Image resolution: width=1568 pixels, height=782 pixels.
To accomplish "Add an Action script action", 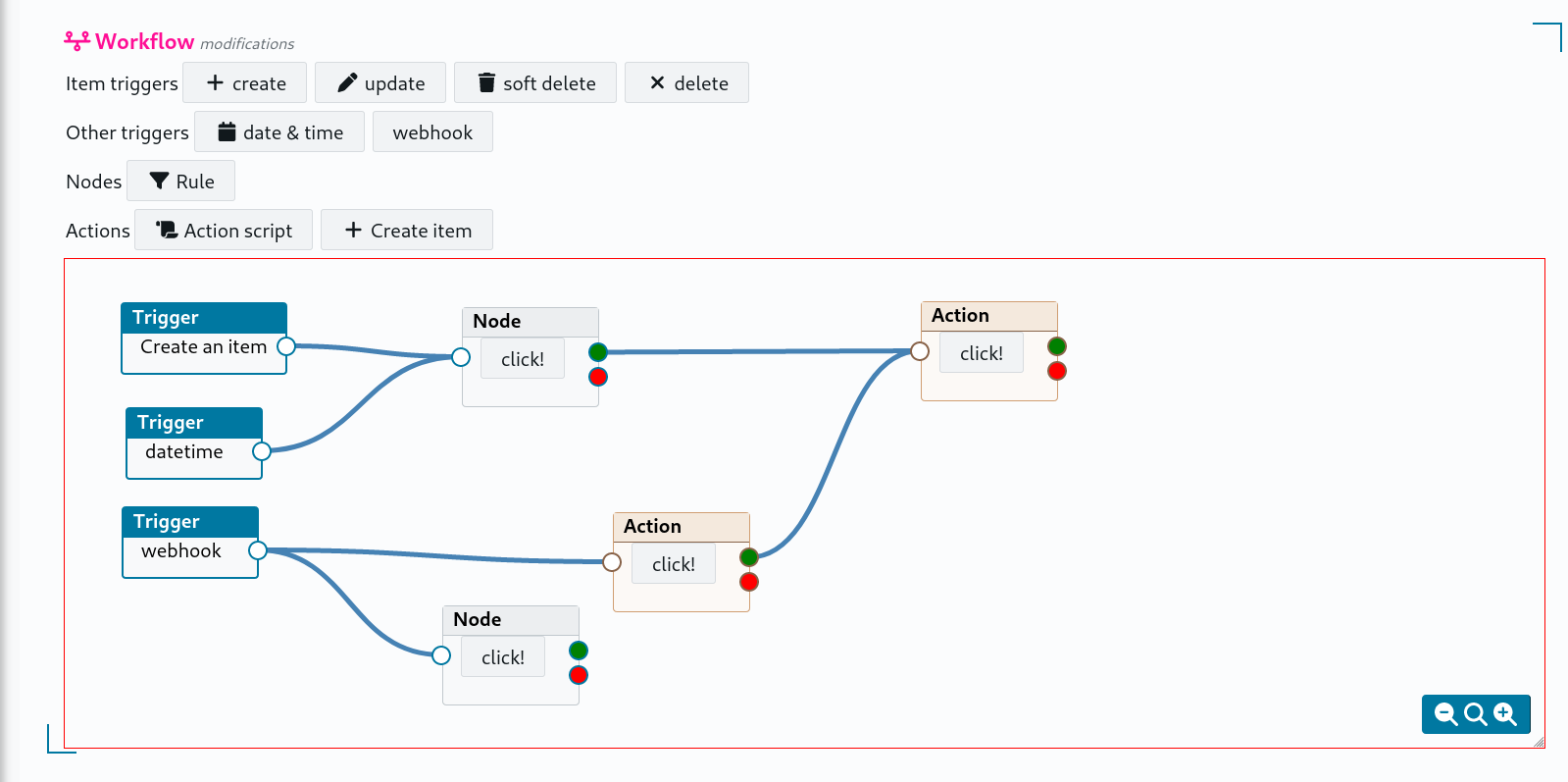I will (x=224, y=231).
